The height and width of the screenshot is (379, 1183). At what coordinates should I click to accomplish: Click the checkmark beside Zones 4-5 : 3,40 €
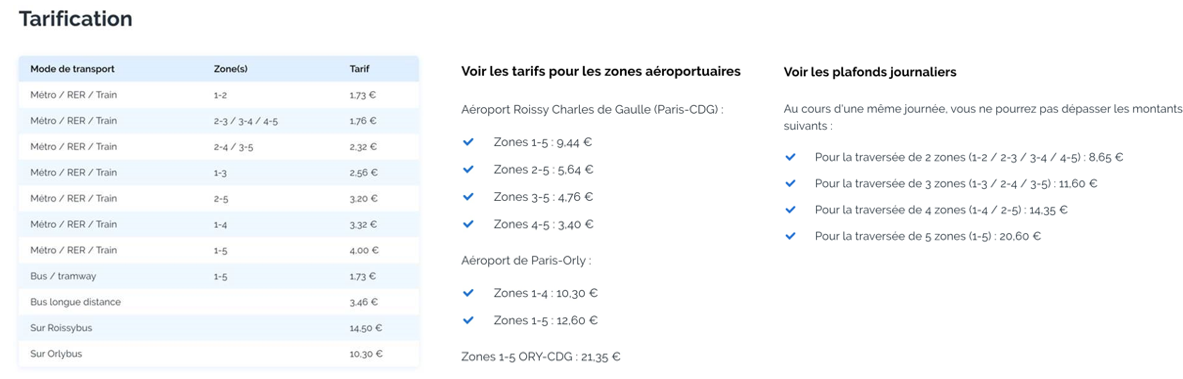(x=468, y=223)
